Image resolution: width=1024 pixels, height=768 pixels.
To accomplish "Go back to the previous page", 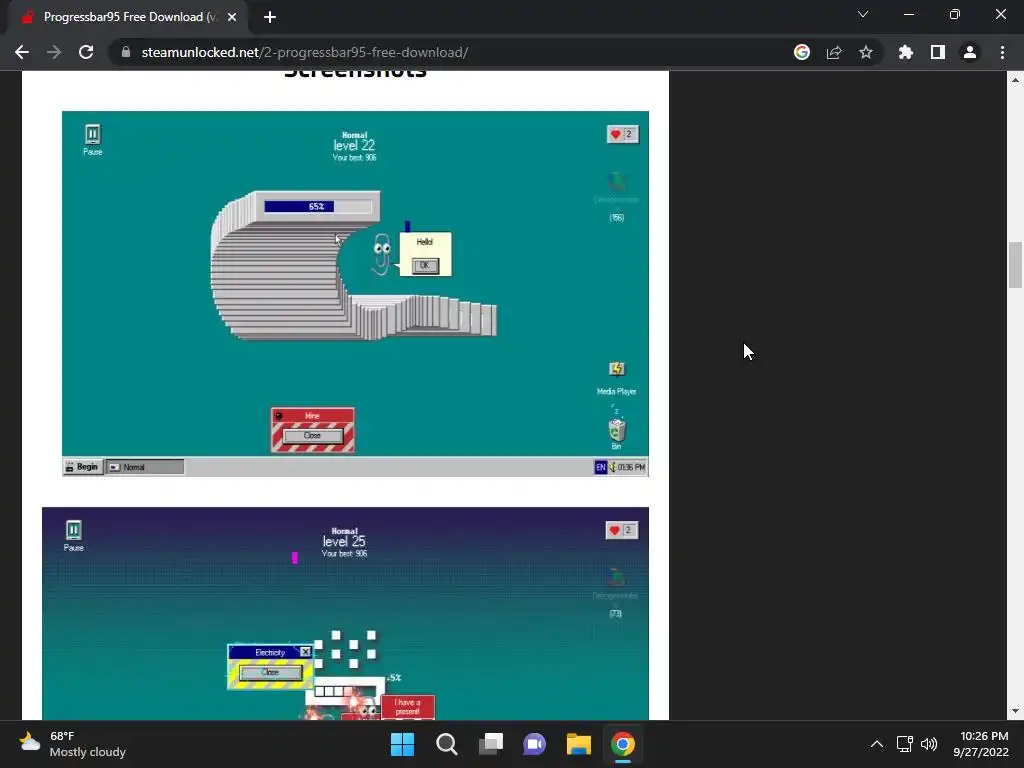I will (22, 52).
